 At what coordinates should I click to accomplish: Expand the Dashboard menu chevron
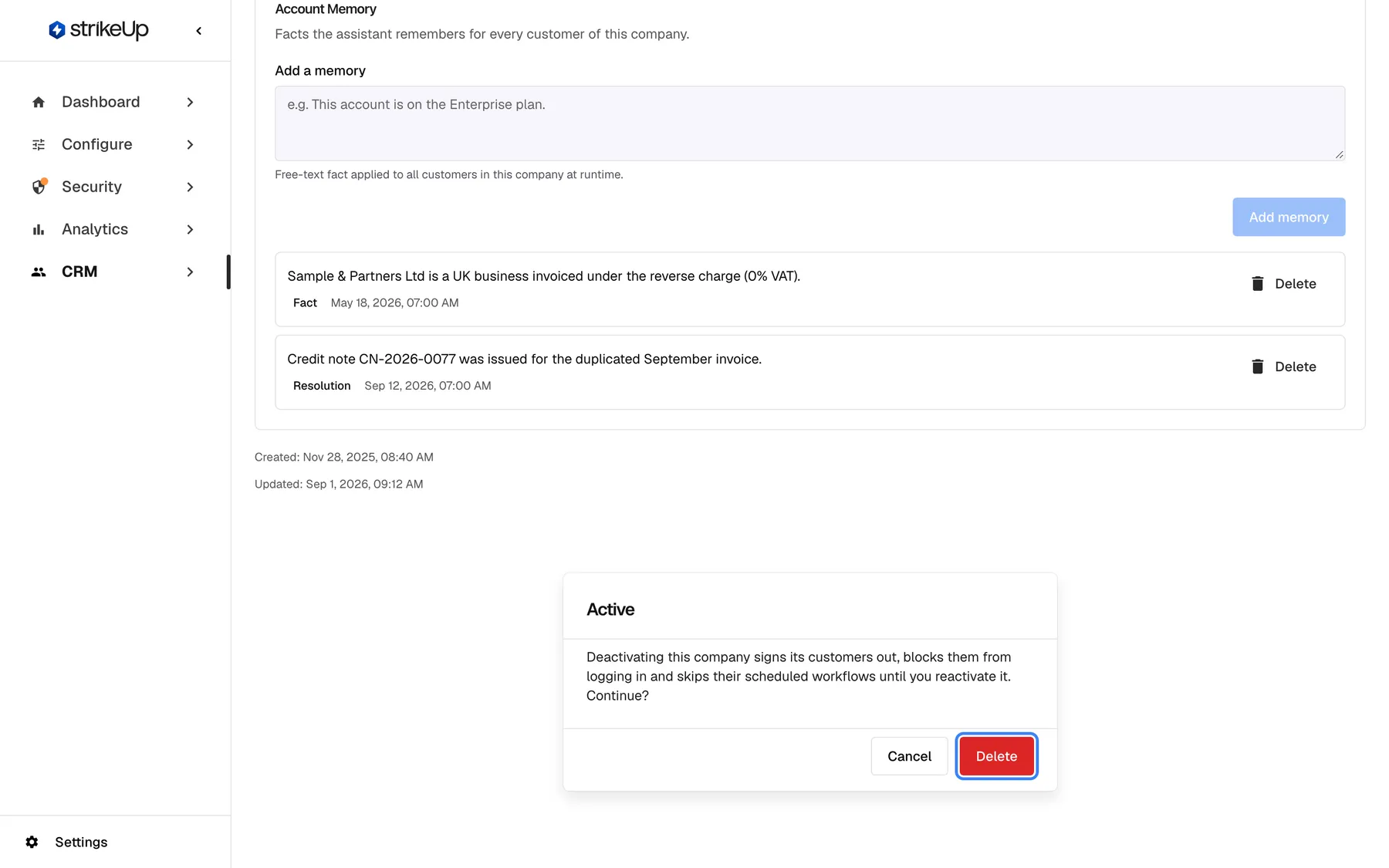click(x=190, y=102)
